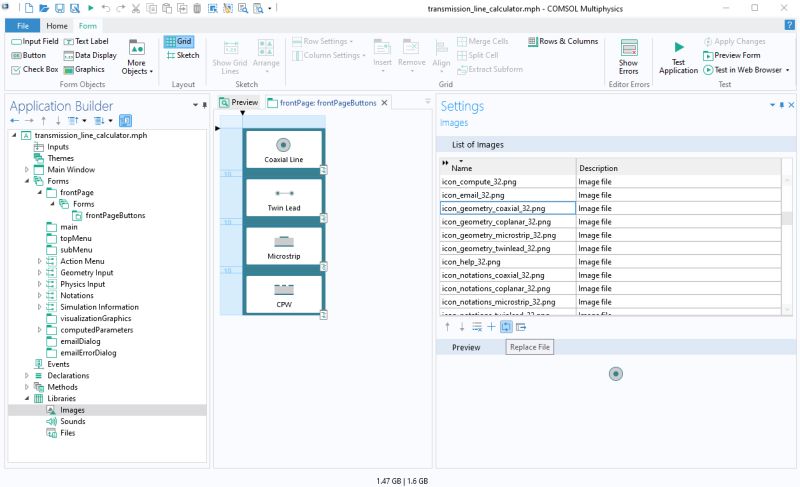
Task: Click the delete rows icon below image list
Action: [477, 327]
